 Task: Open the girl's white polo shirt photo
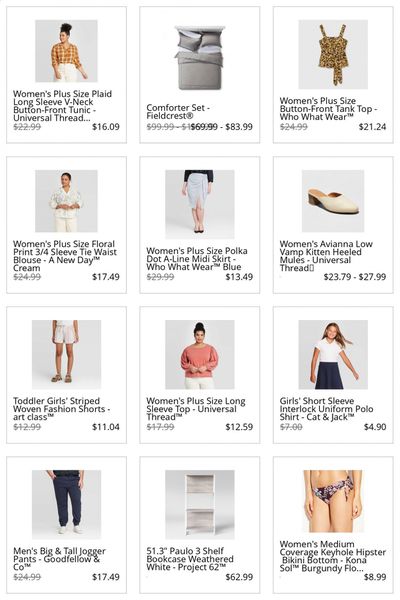(333, 355)
